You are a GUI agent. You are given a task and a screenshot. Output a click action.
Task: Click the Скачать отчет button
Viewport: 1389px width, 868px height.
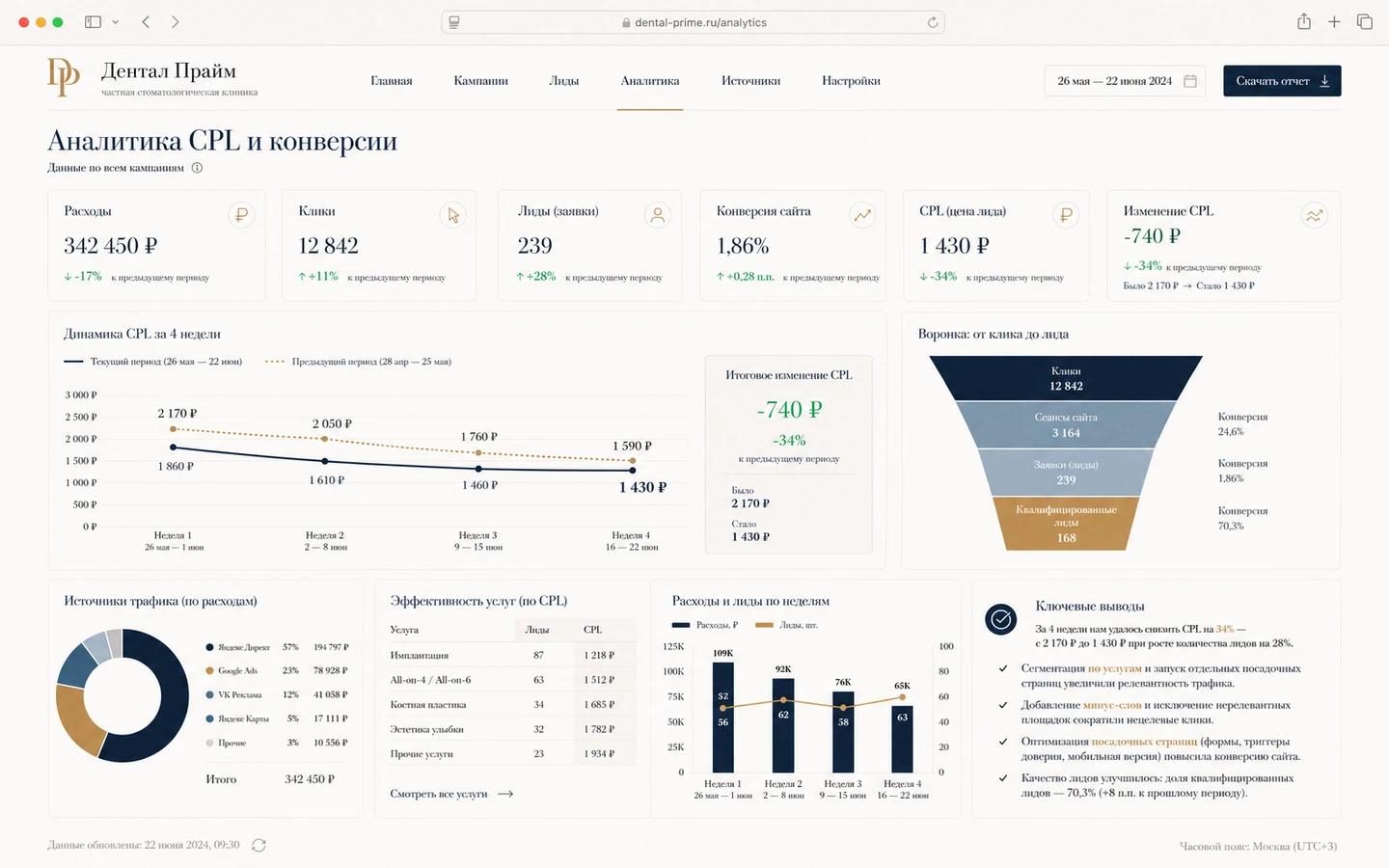click(1282, 81)
